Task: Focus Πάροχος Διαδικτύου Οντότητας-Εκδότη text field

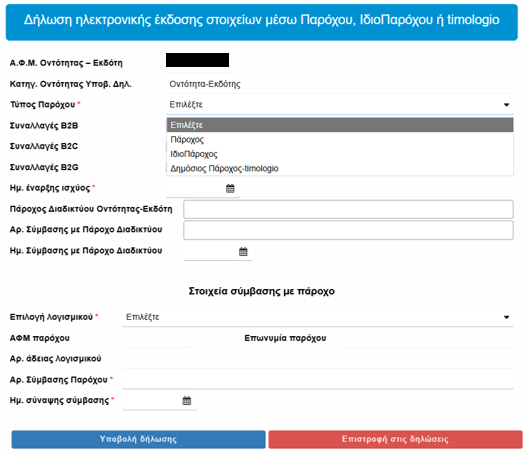Action: (x=348, y=209)
